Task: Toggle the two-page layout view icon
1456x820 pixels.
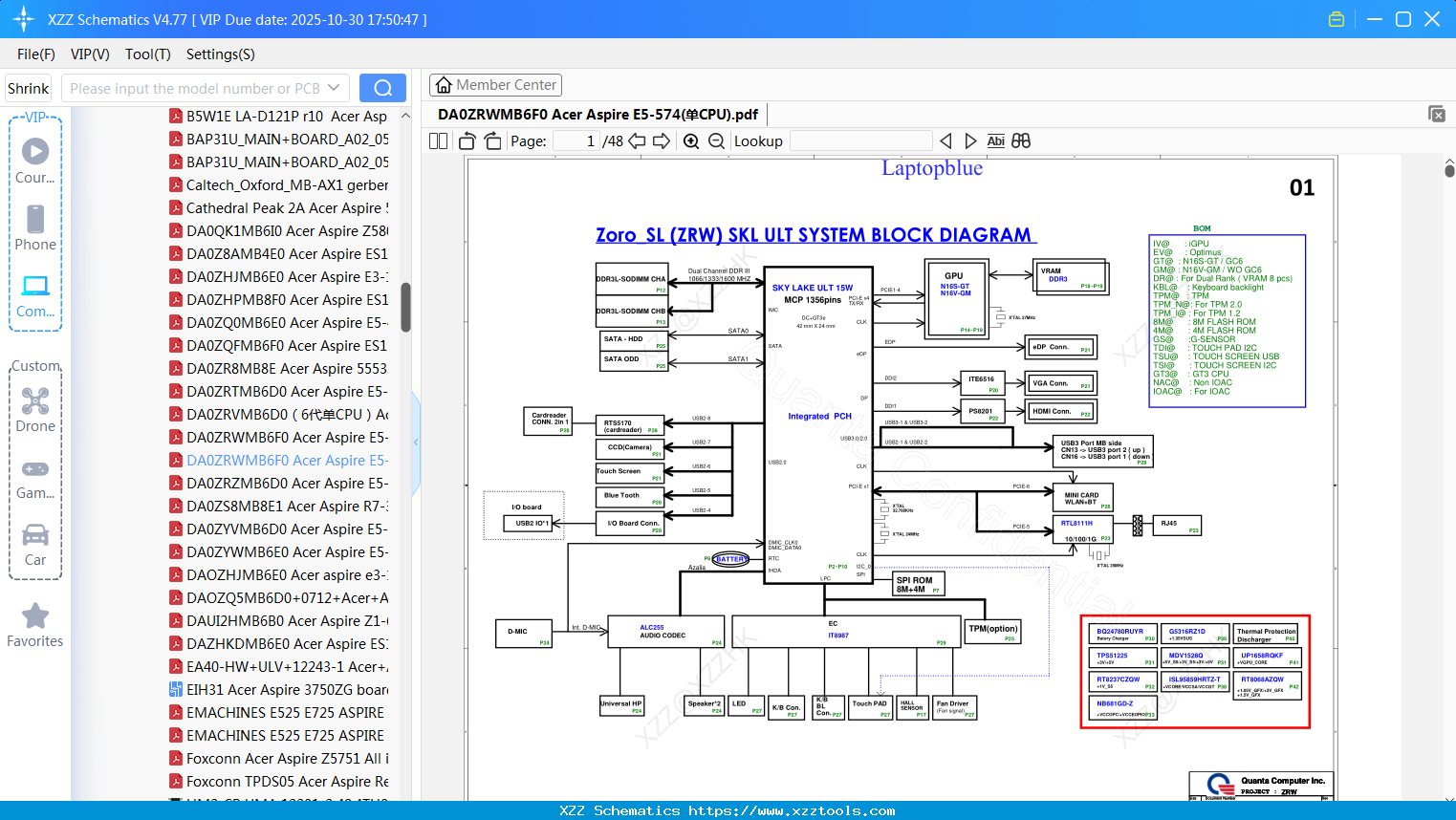Action: [439, 141]
